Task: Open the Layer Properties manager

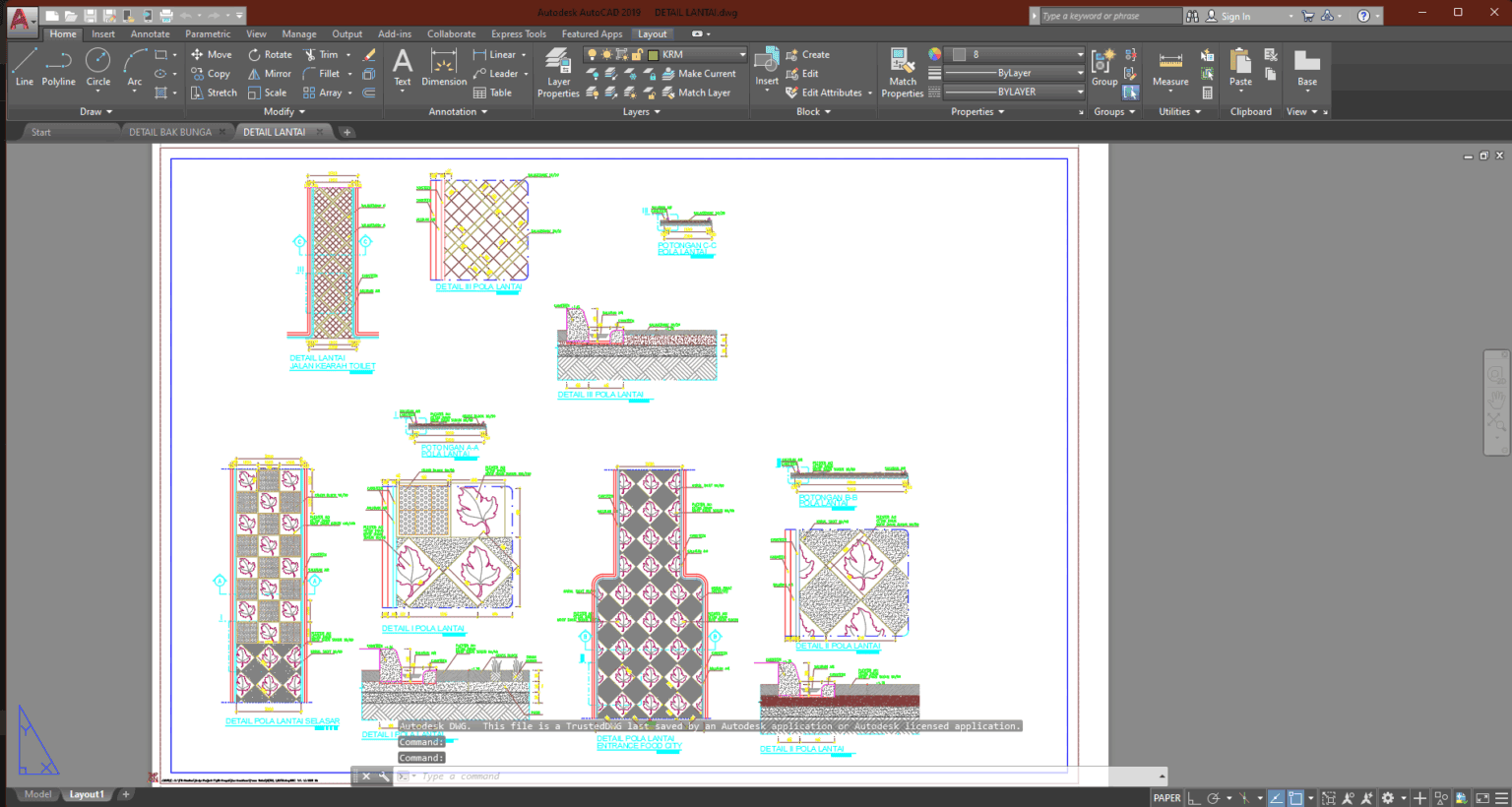Action: tap(557, 73)
